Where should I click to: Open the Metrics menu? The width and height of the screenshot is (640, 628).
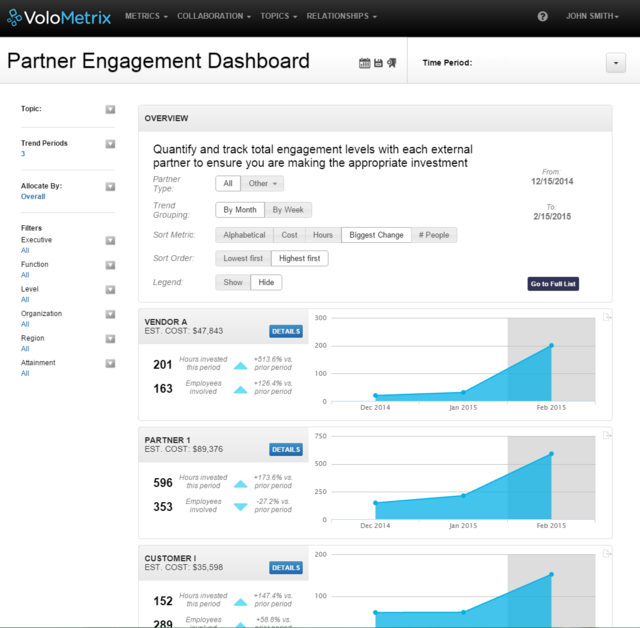146,16
